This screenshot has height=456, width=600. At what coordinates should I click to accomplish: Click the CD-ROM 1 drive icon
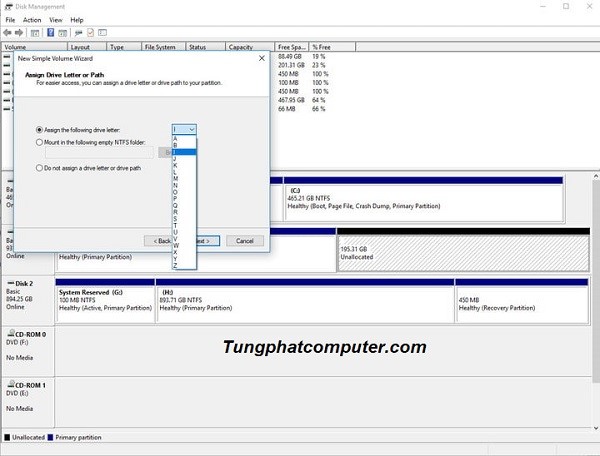pyautogui.click(x=11, y=384)
